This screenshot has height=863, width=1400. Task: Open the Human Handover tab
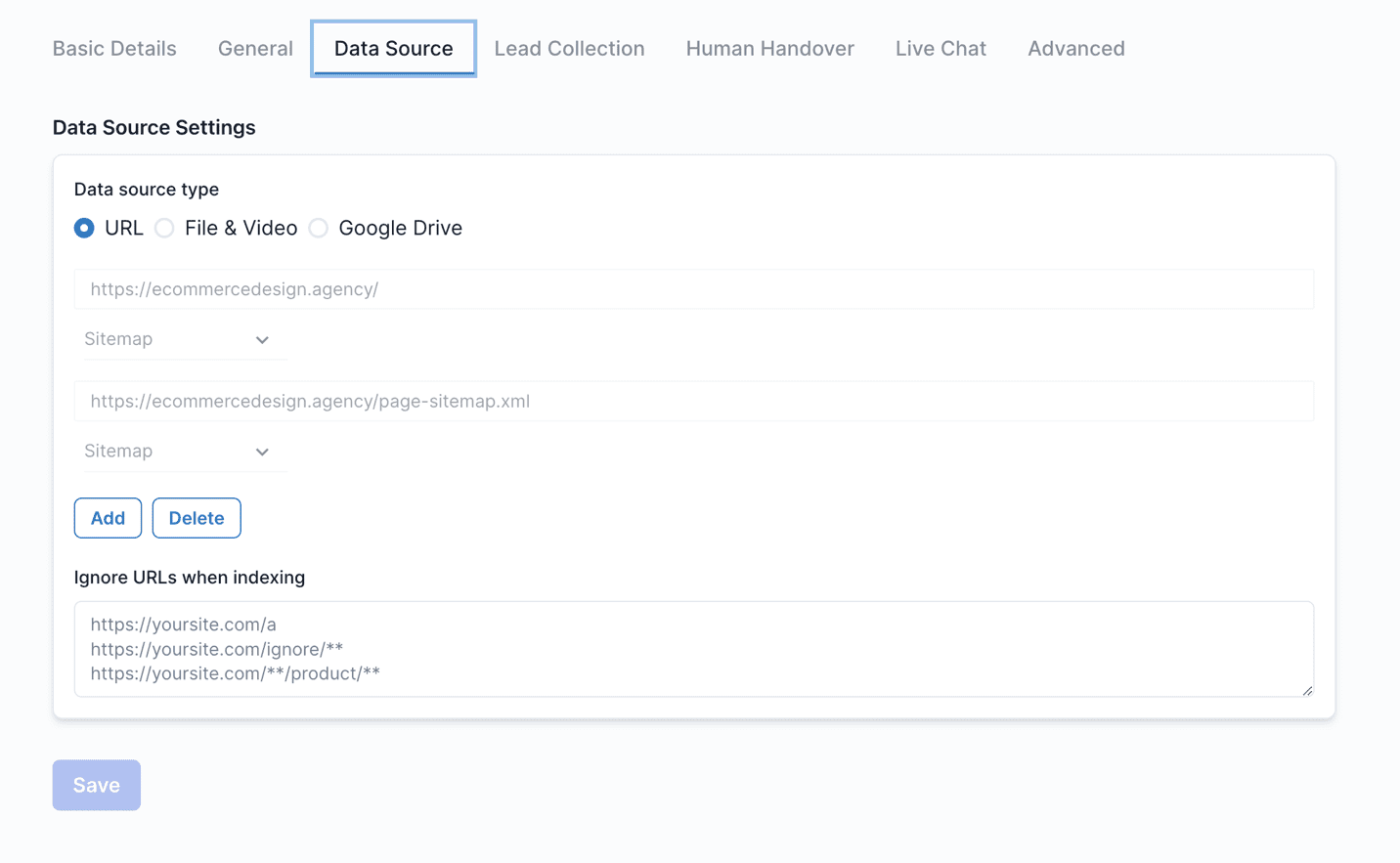point(769,49)
